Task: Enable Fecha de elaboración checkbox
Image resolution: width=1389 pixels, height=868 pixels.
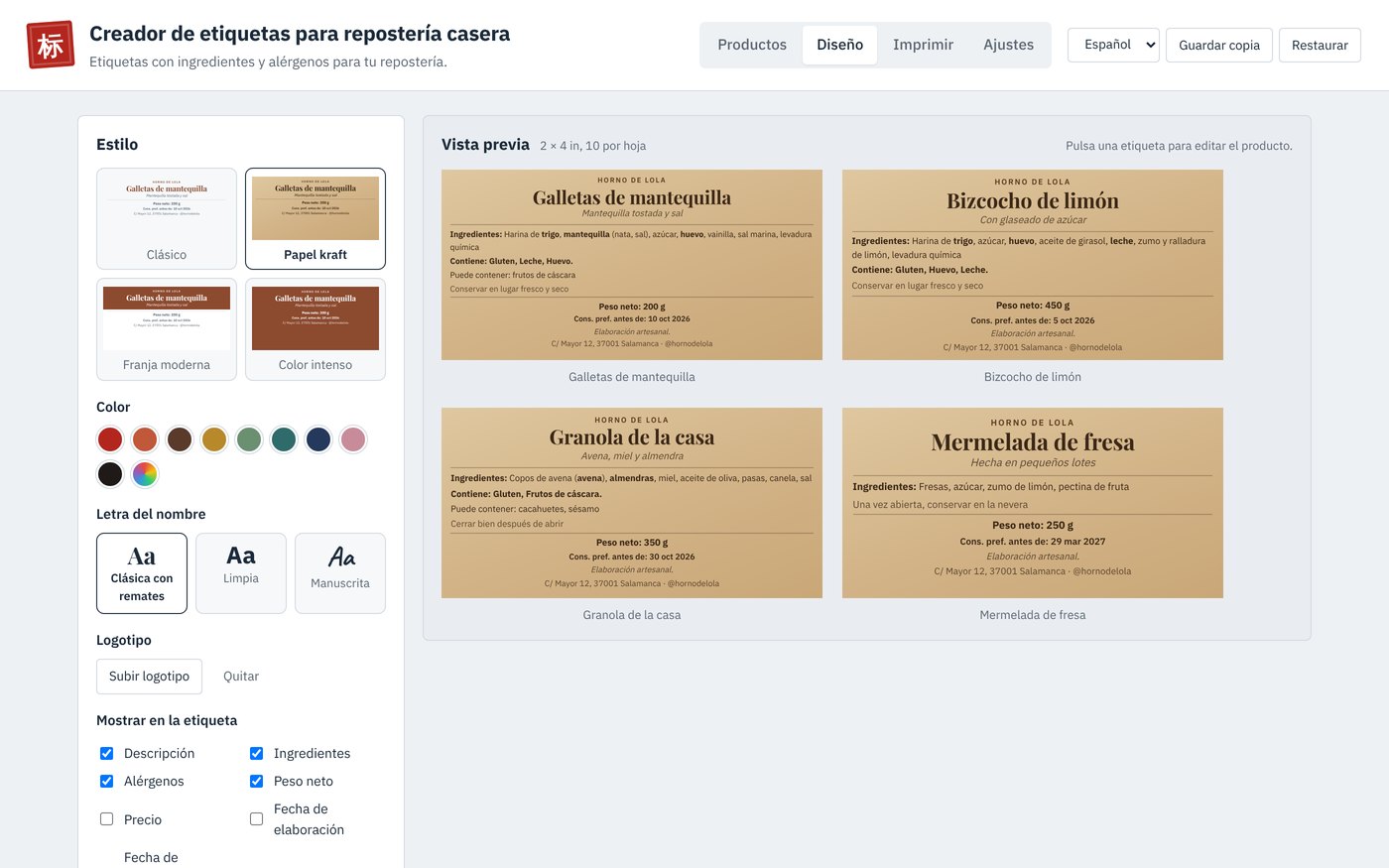Action: [256, 819]
